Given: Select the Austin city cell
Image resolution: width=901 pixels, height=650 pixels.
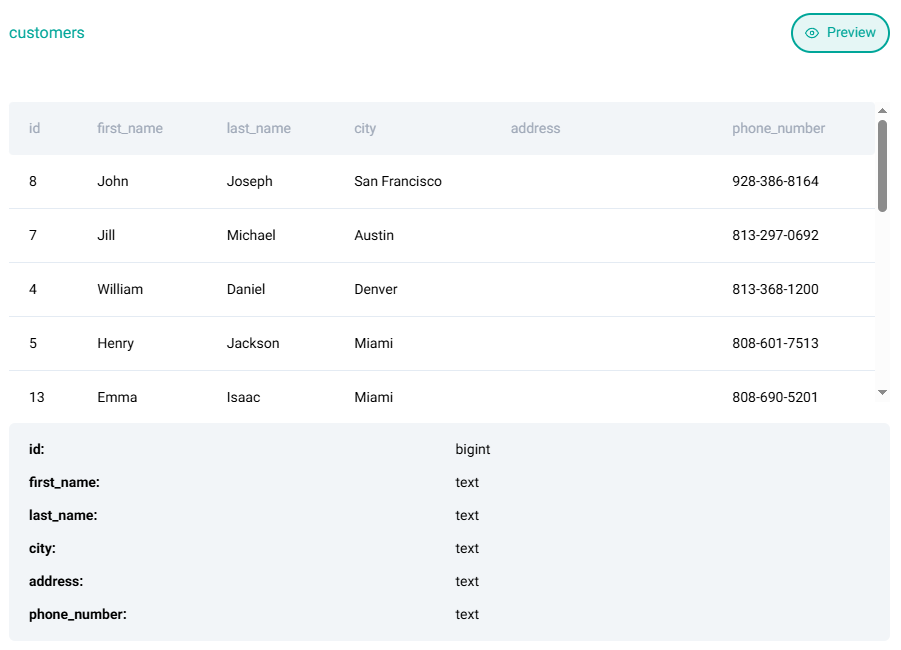Looking at the screenshot, I should pyautogui.click(x=374, y=235).
